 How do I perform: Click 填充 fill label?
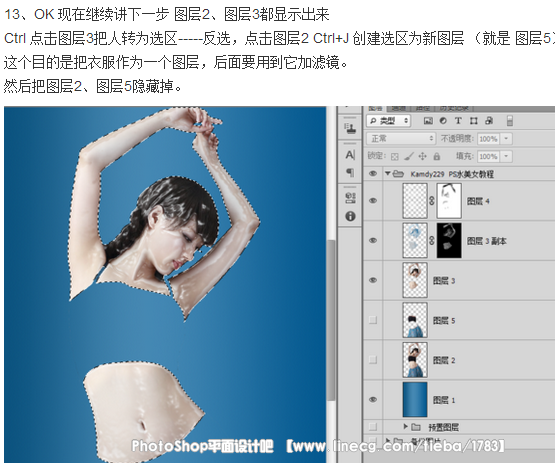click(x=465, y=156)
